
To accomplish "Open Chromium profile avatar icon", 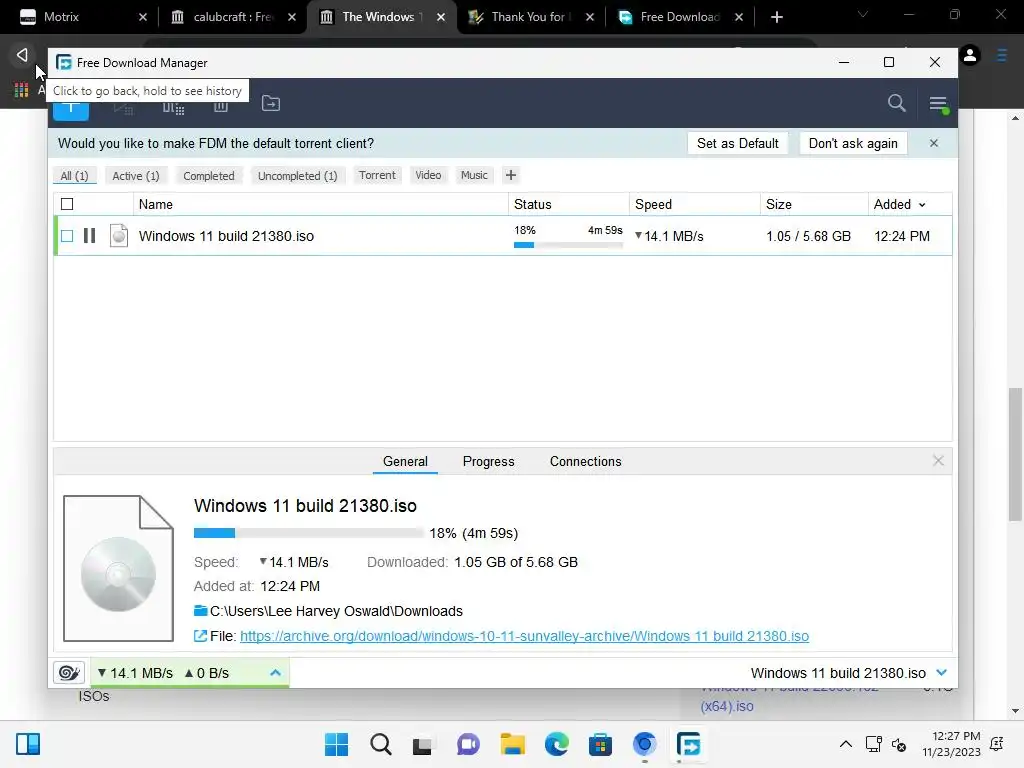I will [970, 56].
